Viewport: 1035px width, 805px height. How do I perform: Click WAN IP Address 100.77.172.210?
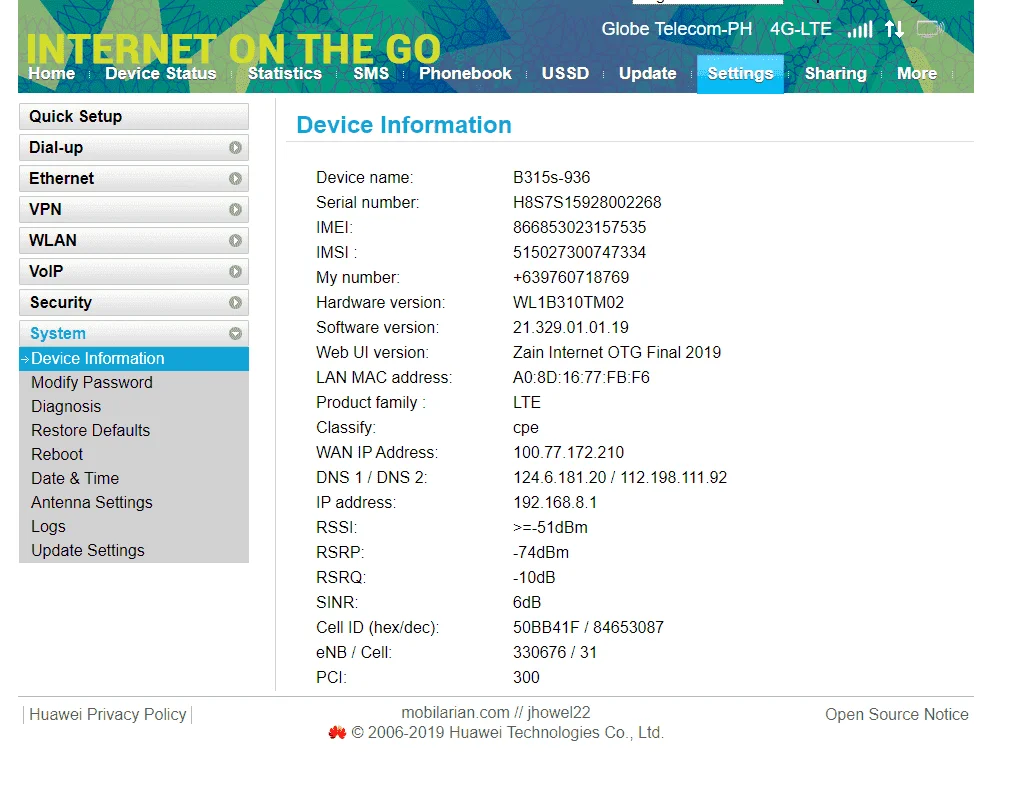569,453
